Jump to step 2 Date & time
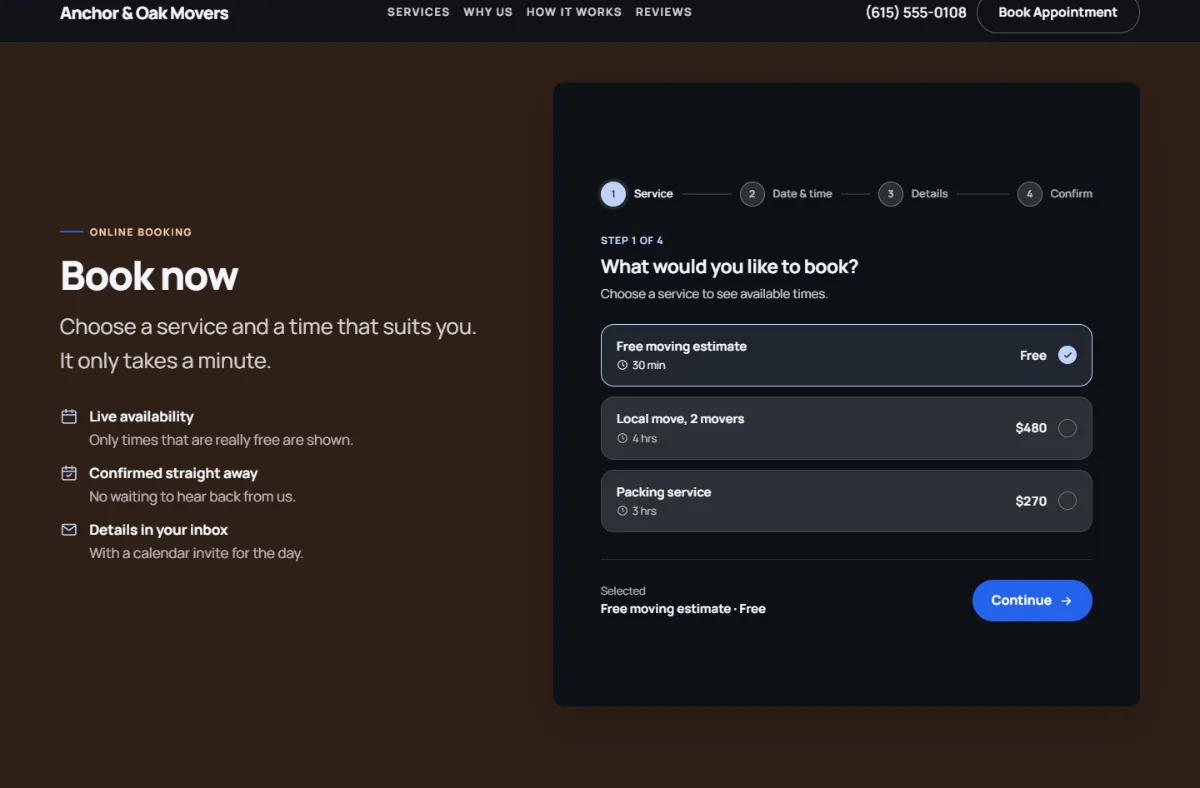This screenshot has height=788, width=1200. [786, 194]
